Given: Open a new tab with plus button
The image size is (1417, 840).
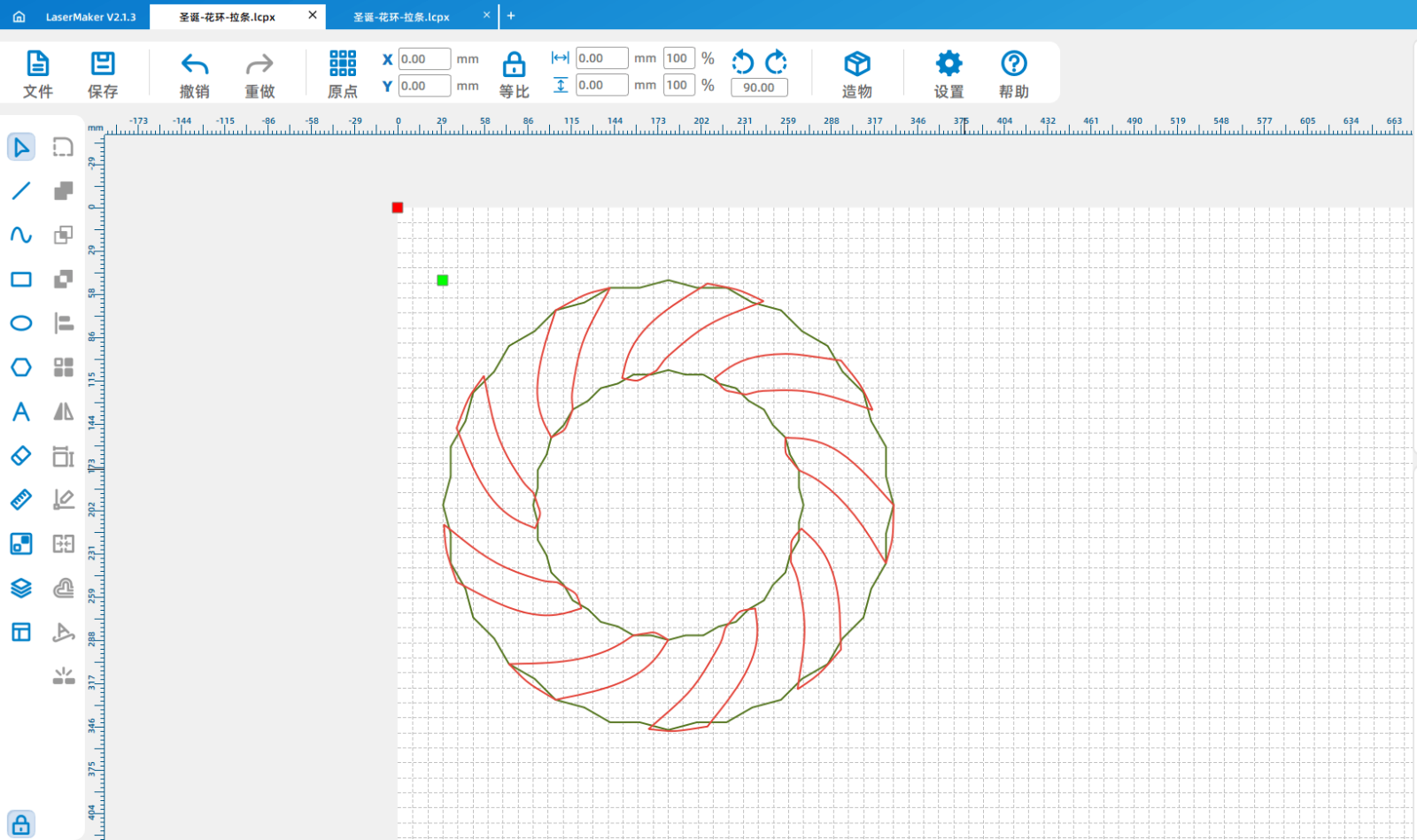Looking at the screenshot, I should [511, 16].
